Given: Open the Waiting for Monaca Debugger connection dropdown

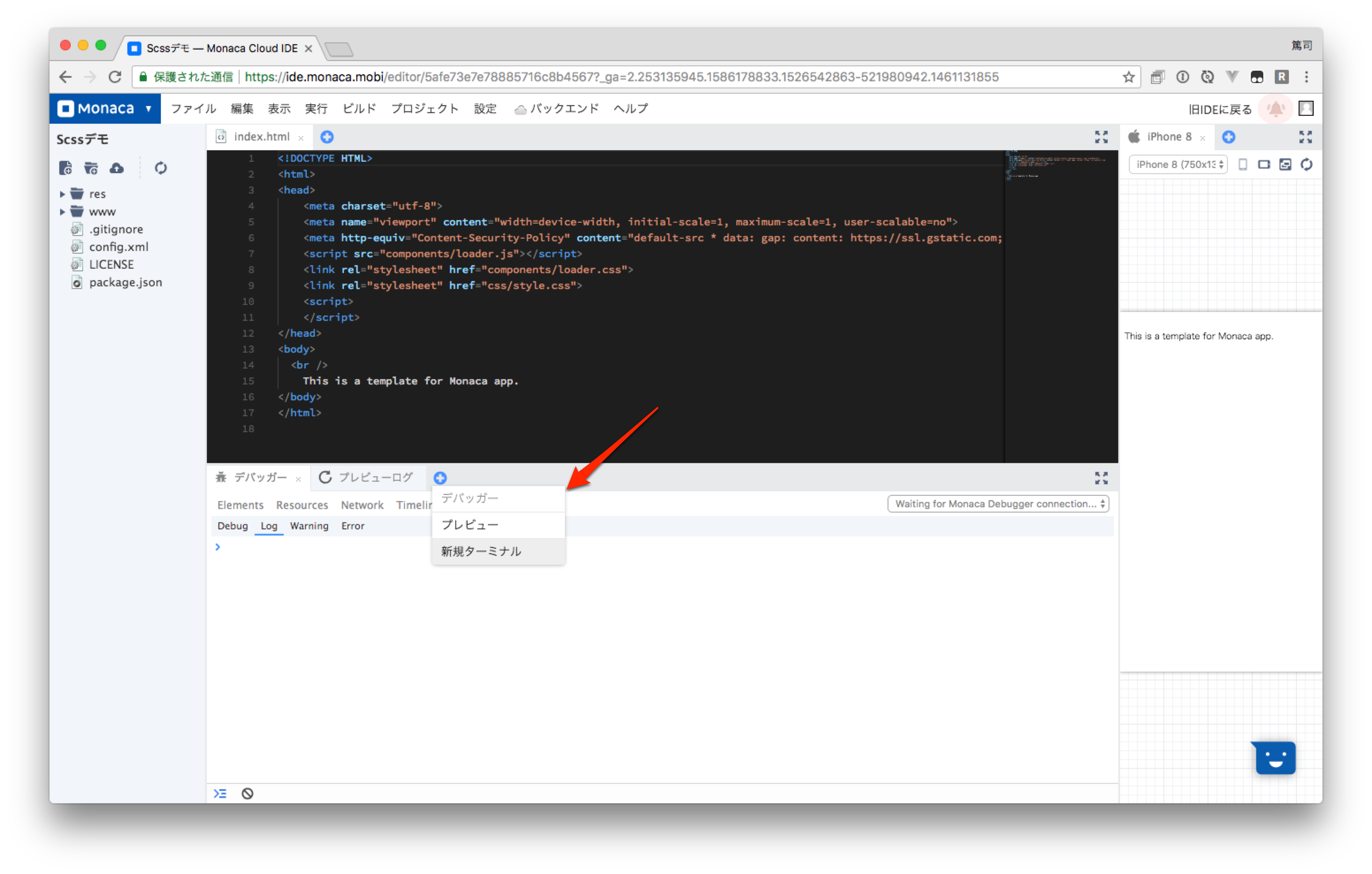Looking at the screenshot, I should [x=998, y=504].
